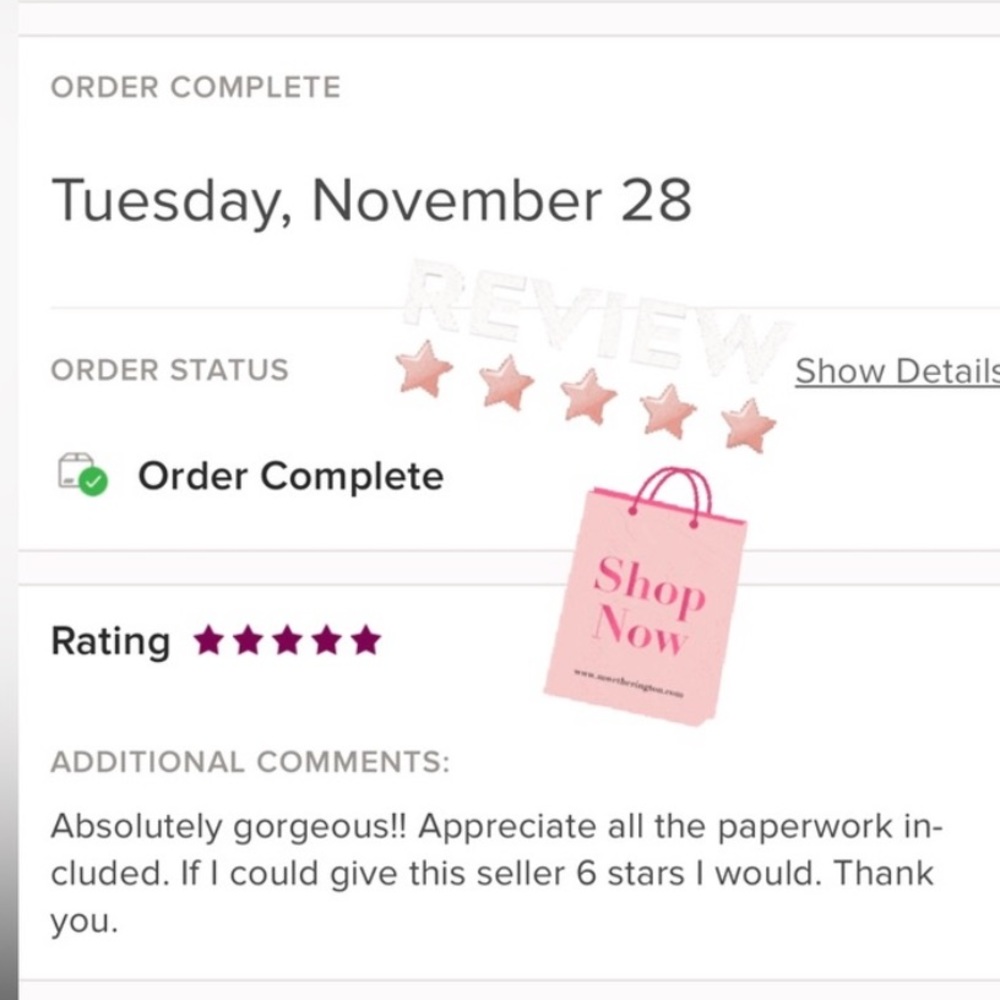1000x1000 pixels.
Task: Select the first pink sticker star
Action: (423, 368)
